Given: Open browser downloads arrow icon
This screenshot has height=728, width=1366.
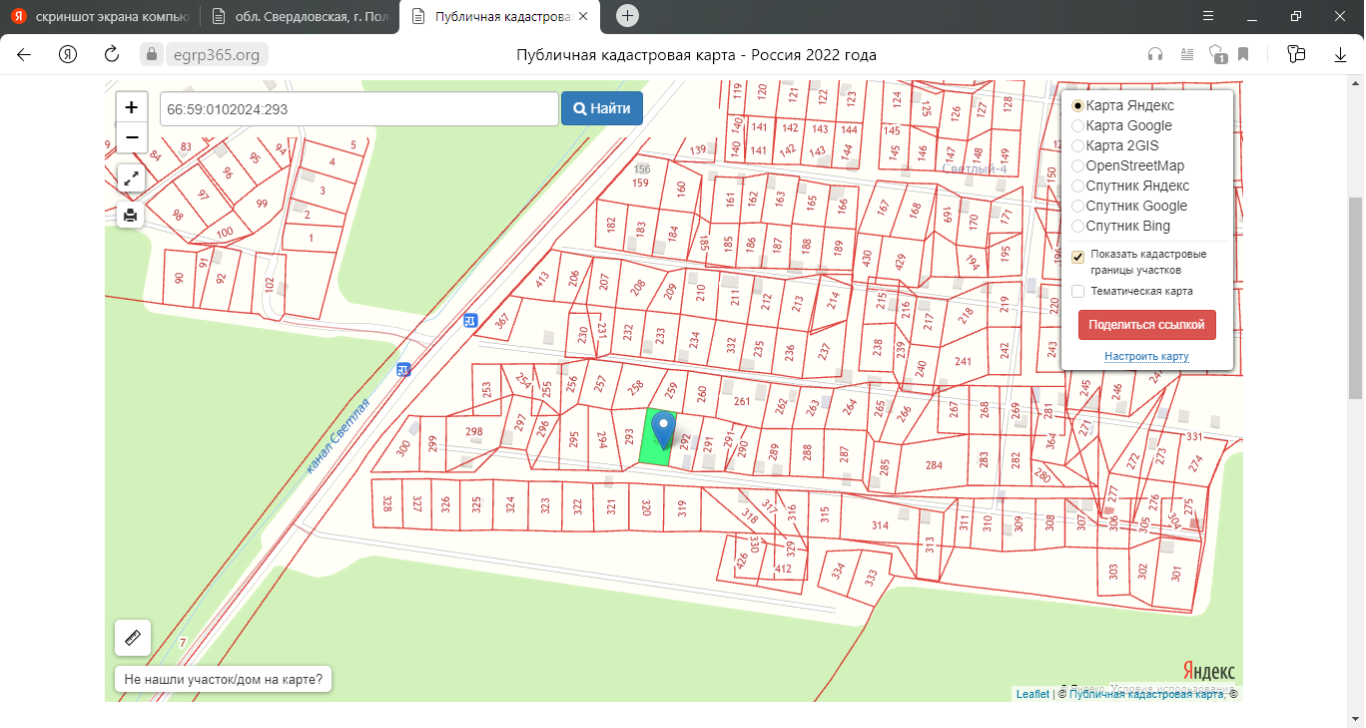Looking at the screenshot, I should tap(1341, 55).
